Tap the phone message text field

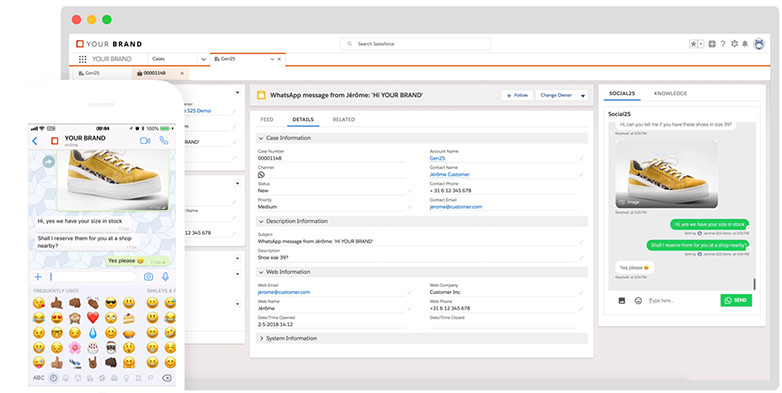point(92,277)
